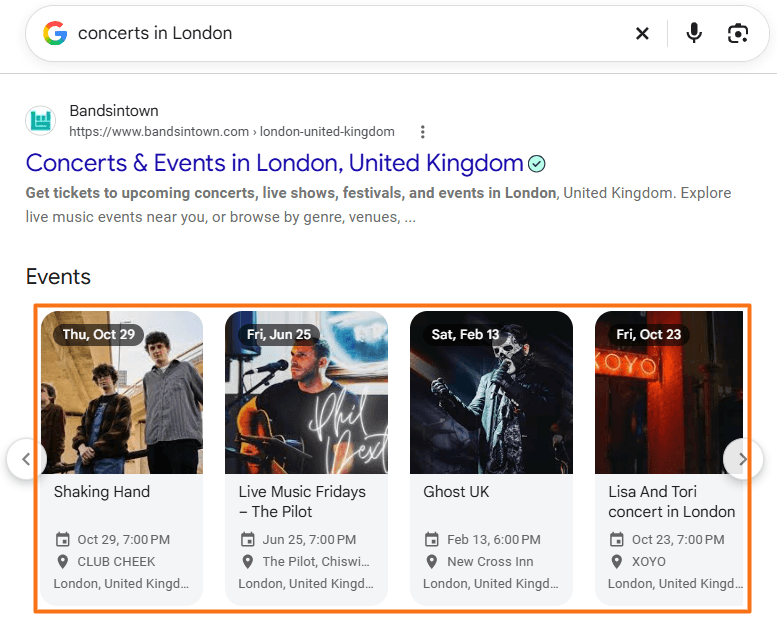Open the Ghost UK event photo
The height and width of the screenshot is (617, 777).
491,393
